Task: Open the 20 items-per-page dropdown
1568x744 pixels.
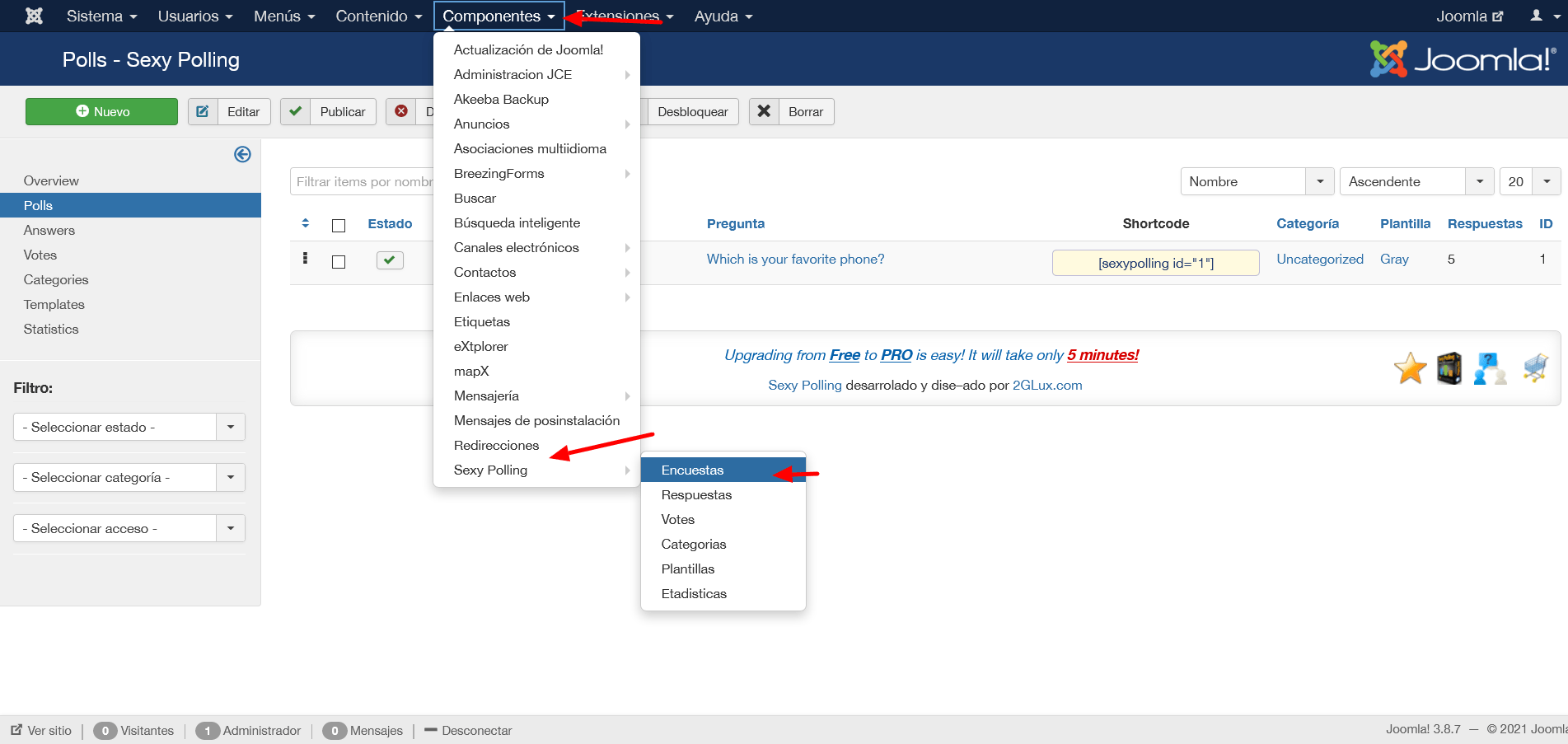Action: pos(1530,181)
